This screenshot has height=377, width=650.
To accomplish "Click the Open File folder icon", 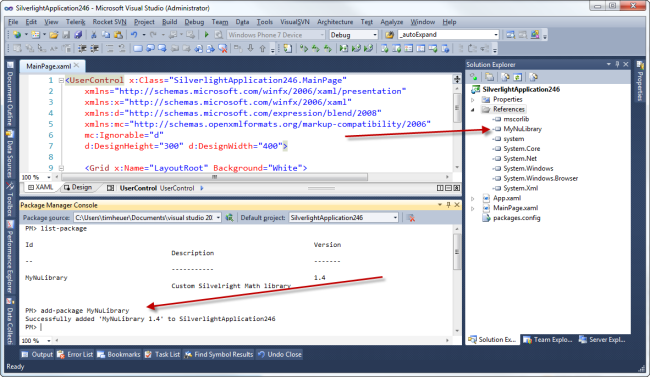I will tap(53, 35).
